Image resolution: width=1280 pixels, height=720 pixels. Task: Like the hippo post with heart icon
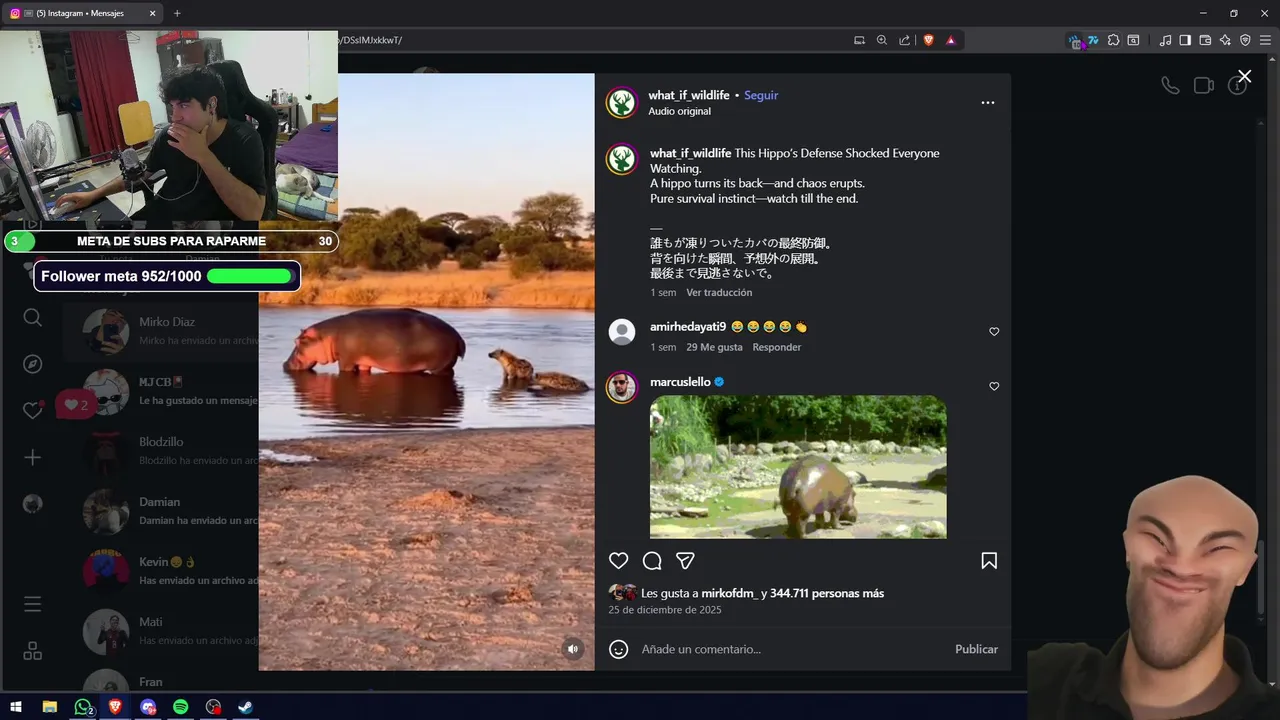pos(619,561)
